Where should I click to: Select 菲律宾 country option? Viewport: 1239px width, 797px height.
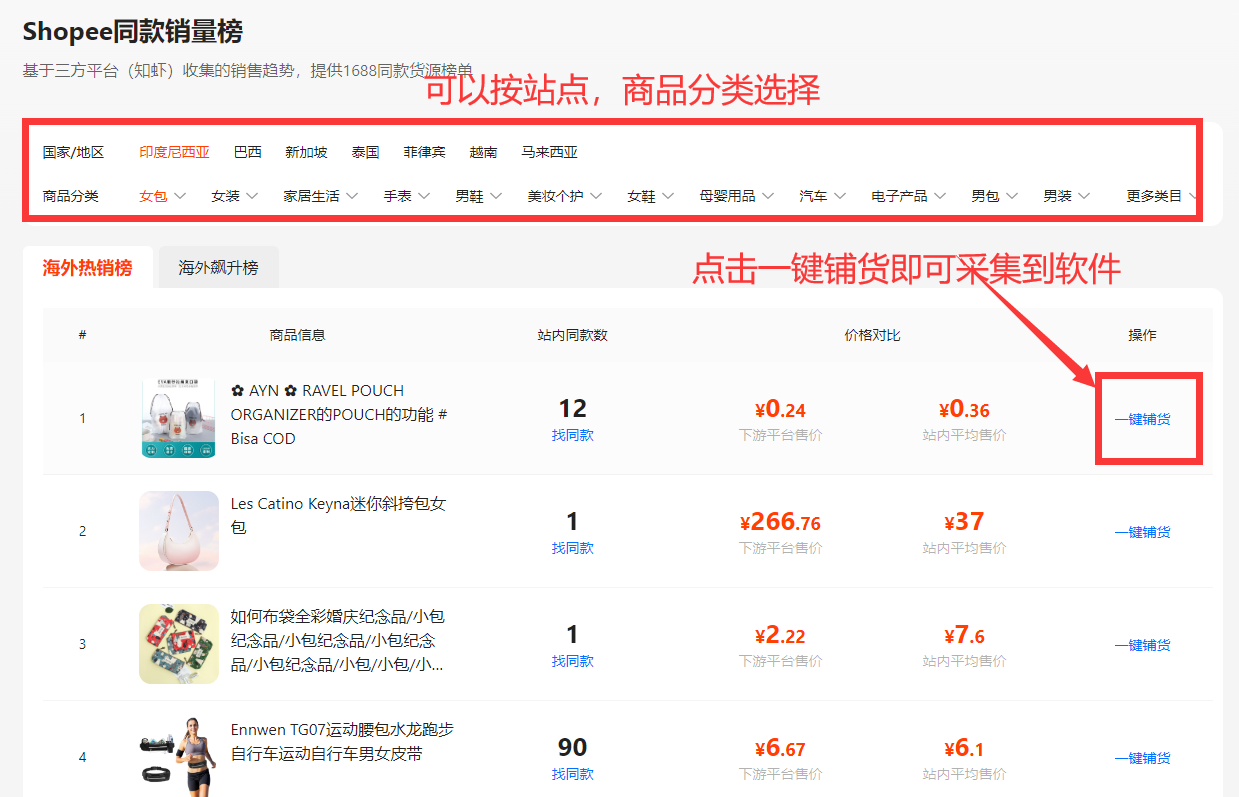pyautogui.click(x=424, y=152)
